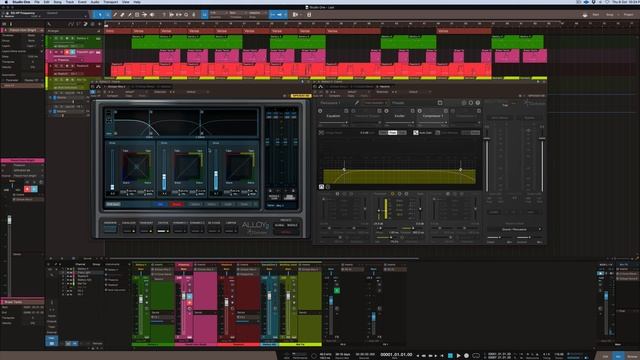This screenshot has width=640, height=360.
Task: Open the Overview module in Alloy 2
Action: tap(110, 229)
